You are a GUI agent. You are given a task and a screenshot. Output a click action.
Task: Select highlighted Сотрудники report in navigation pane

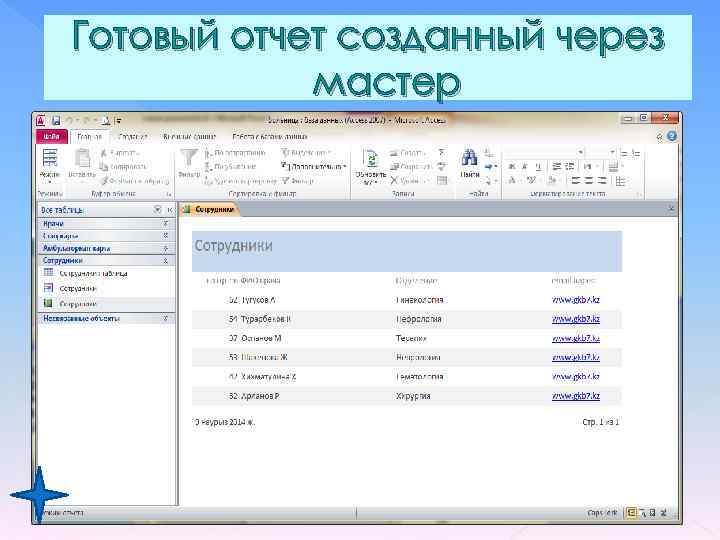pyautogui.click(x=107, y=304)
